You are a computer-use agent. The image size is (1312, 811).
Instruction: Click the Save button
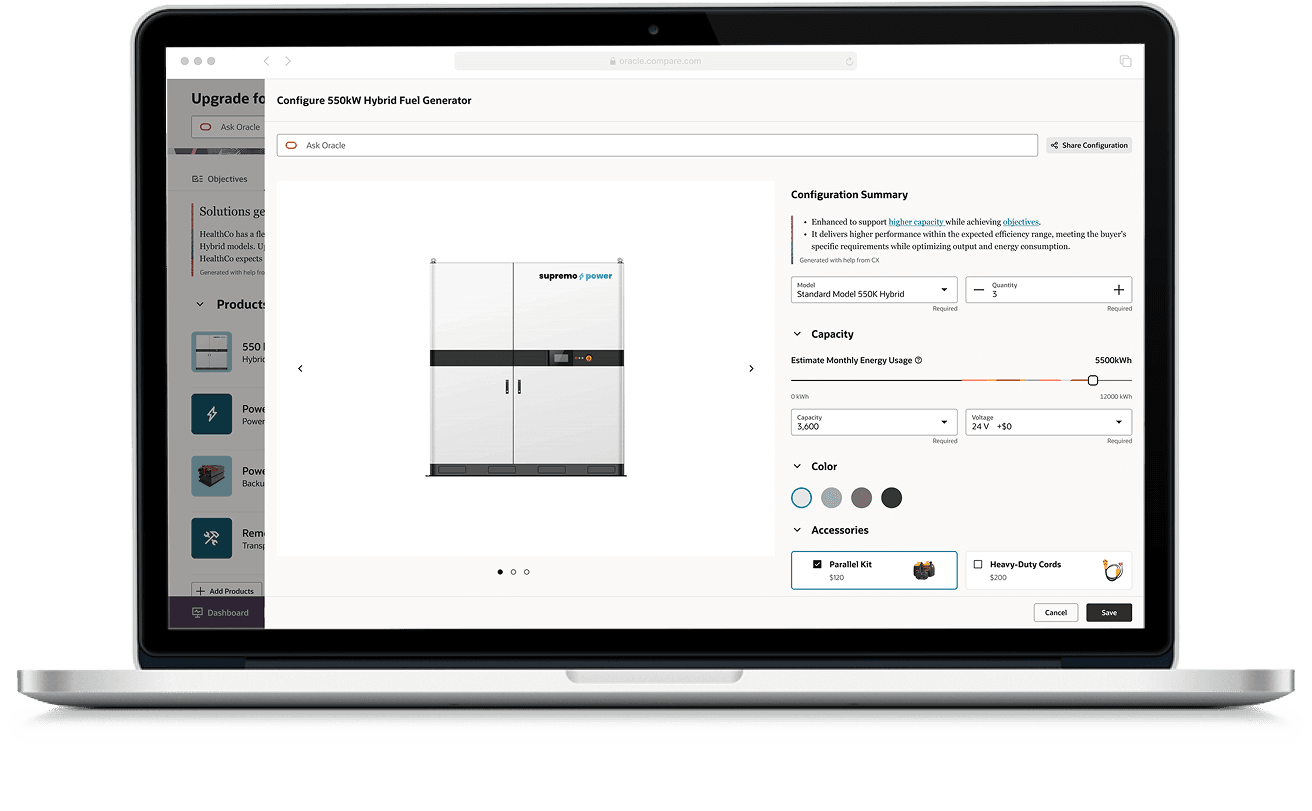point(1109,612)
